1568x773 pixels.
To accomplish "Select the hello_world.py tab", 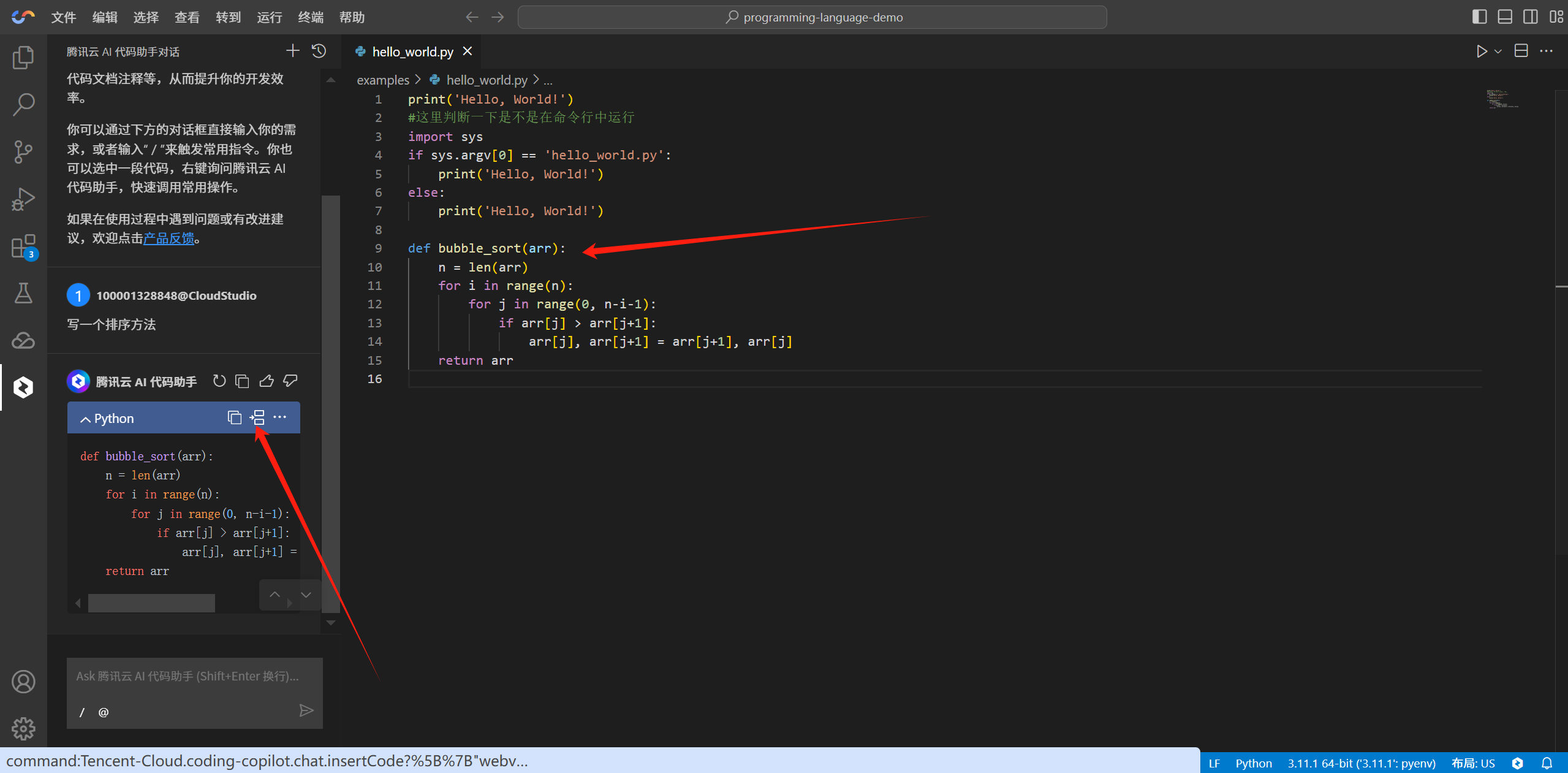I will (412, 51).
